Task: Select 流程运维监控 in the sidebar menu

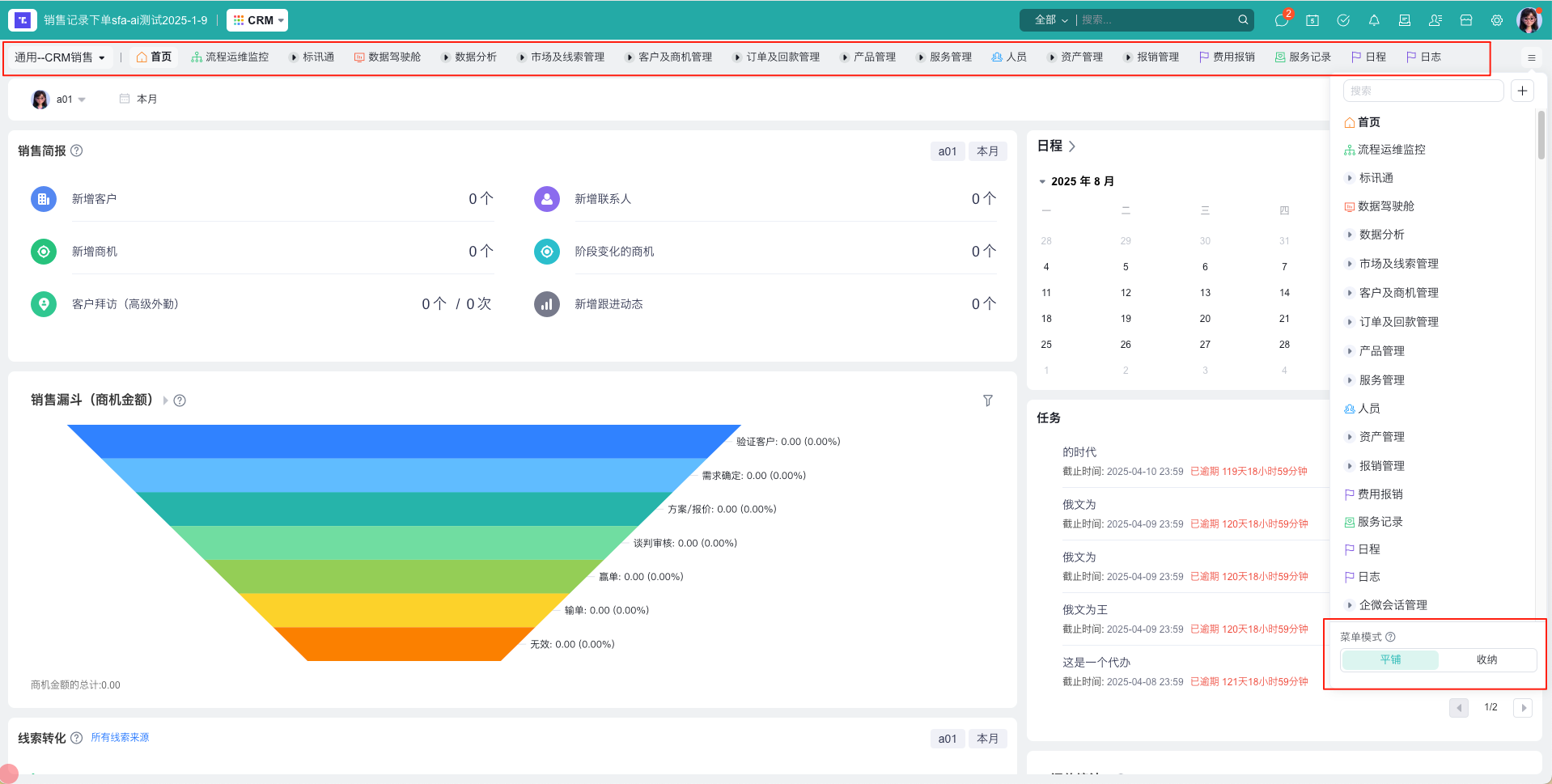Action: click(1393, 150)
